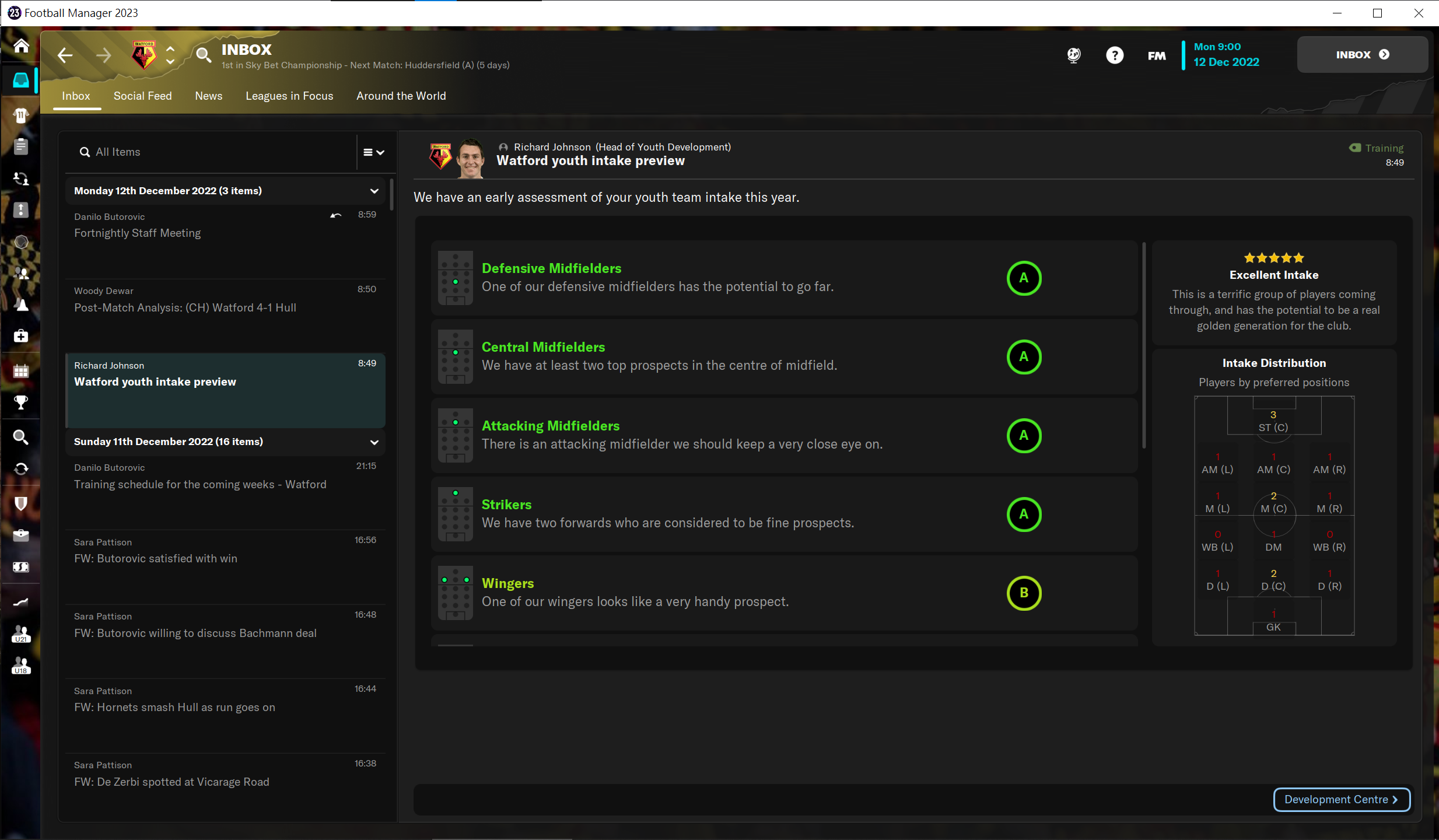This screenshot has height=840, width=1439.
Task: Open Tactics board icon in sidebar
Action: pyautogui.click(x=21, y=209)
